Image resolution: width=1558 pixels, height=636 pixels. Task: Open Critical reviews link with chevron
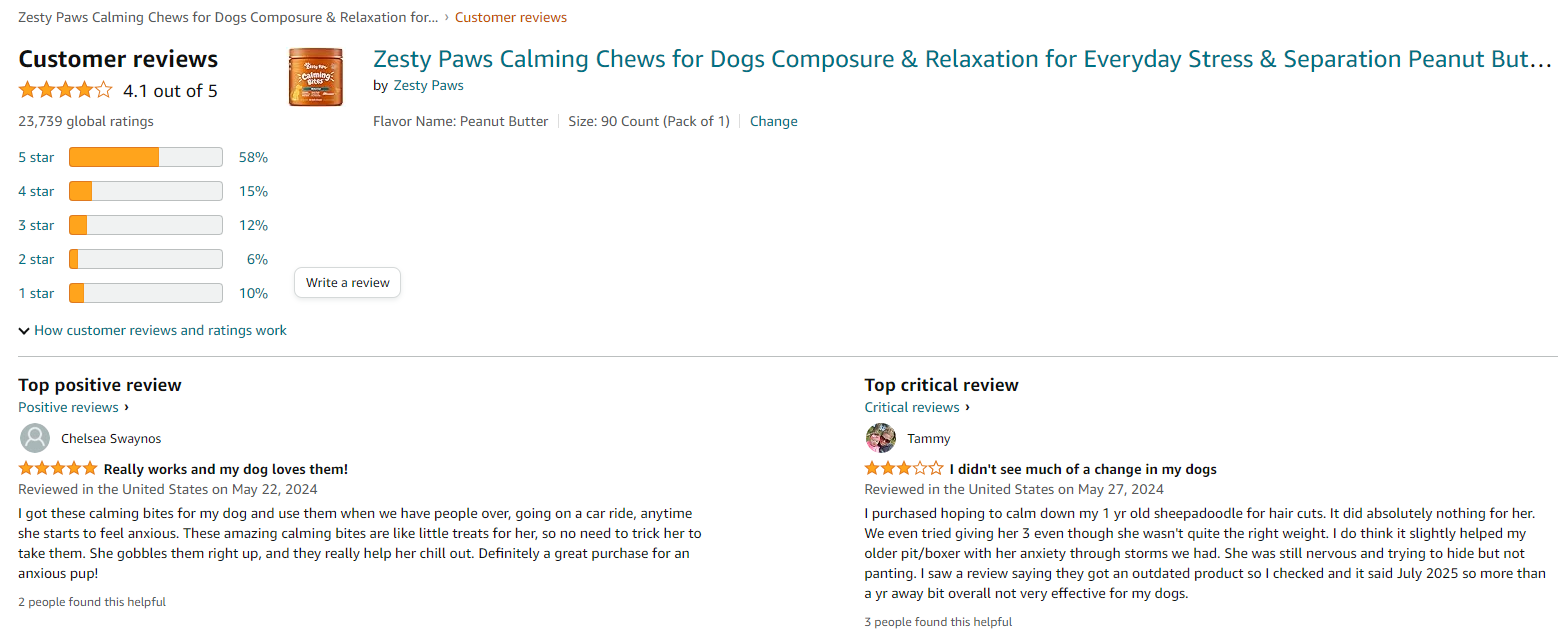coord(917,407)
